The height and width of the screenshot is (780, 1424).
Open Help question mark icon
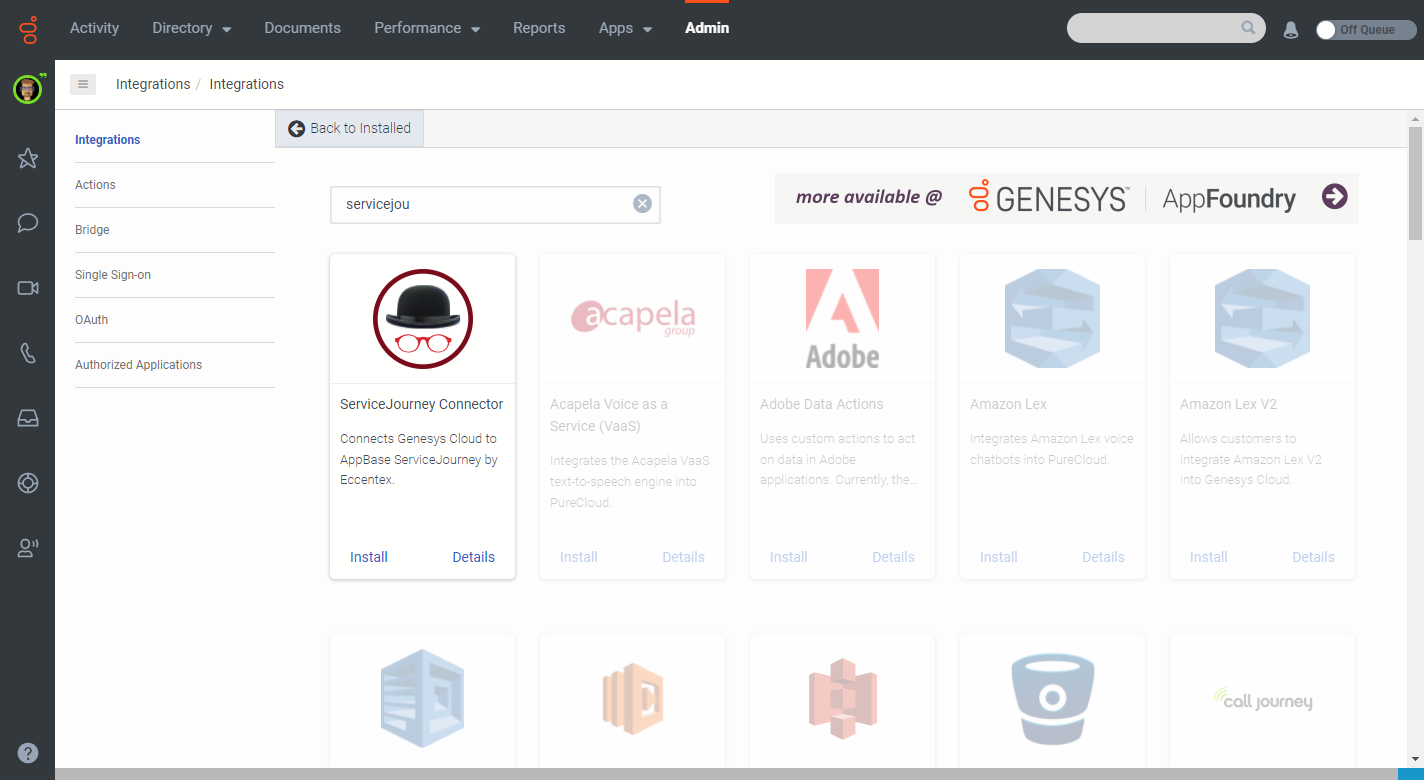(x=28, y=753)
